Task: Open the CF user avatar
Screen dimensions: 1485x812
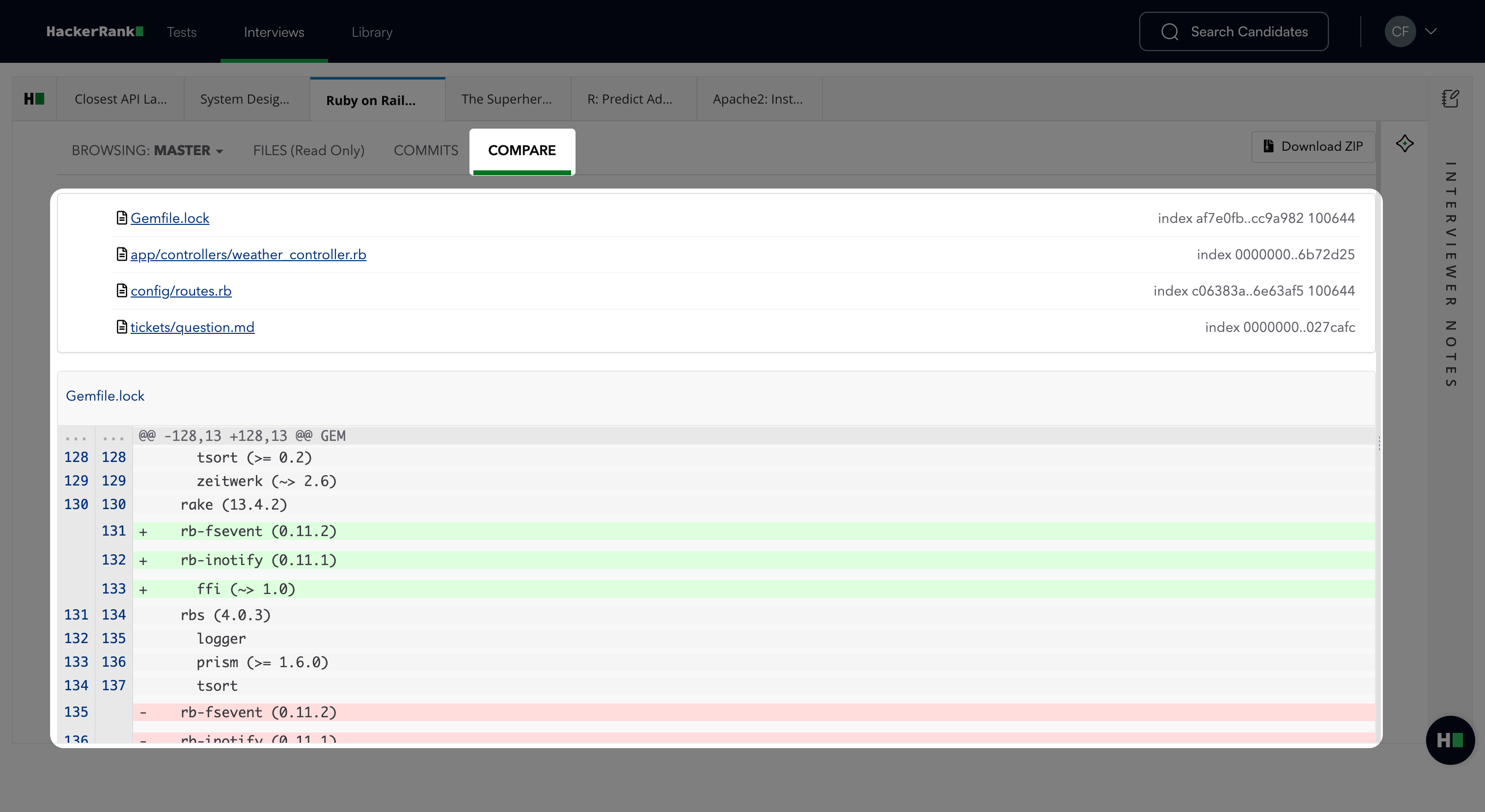Action: tap(1400, 32)
